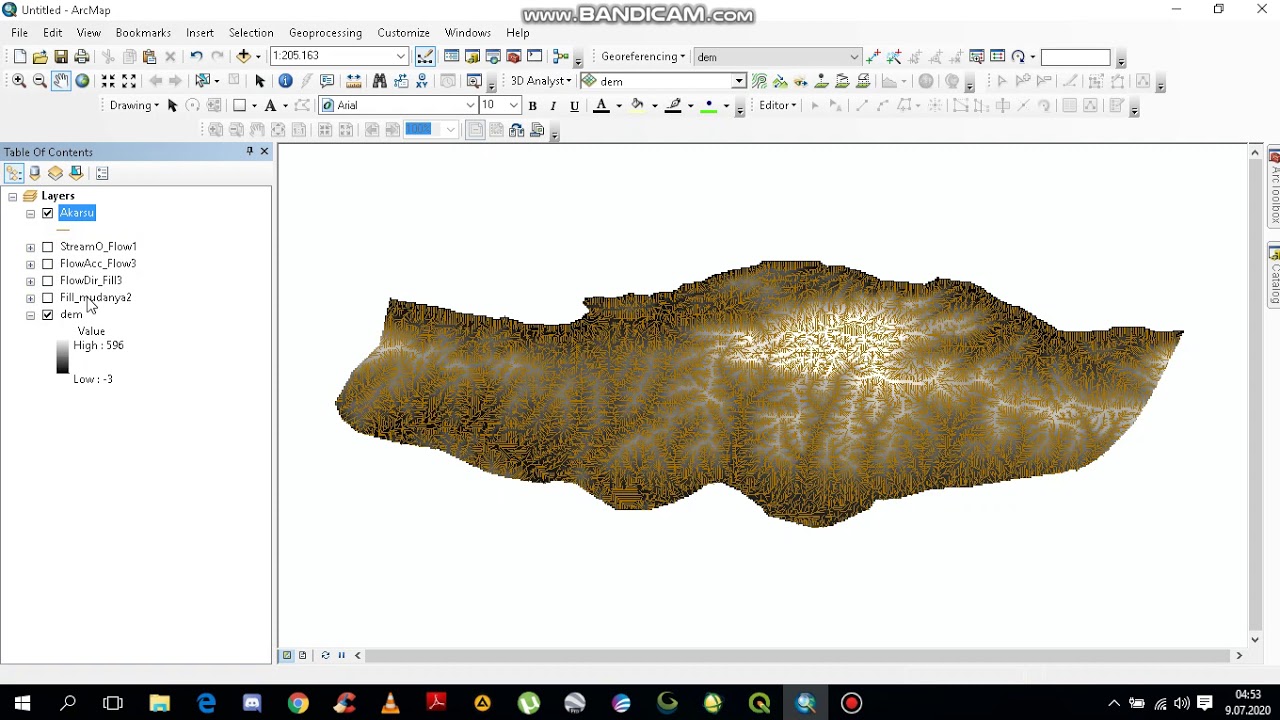Viewport: 1280px width, 720px height.
Task: Zoom to Full Extent globe
Action: coord(82,81)
